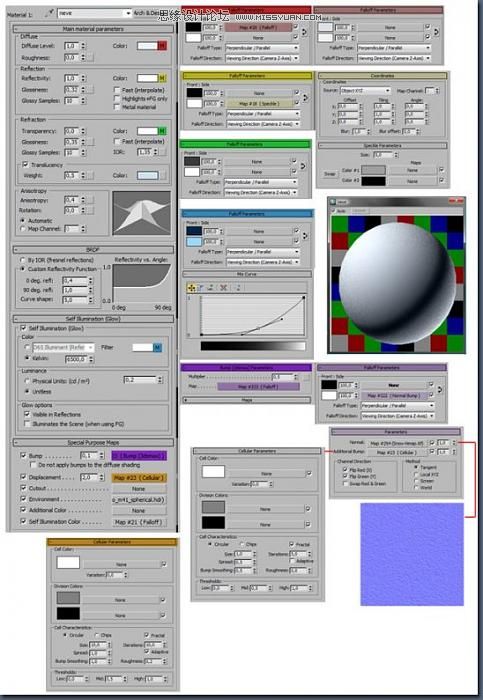Image resolution: width=483 pixels, height=700 pixels.
Task: Collapse the Main material parameters rollout
Action: click(x=93, y=29)
